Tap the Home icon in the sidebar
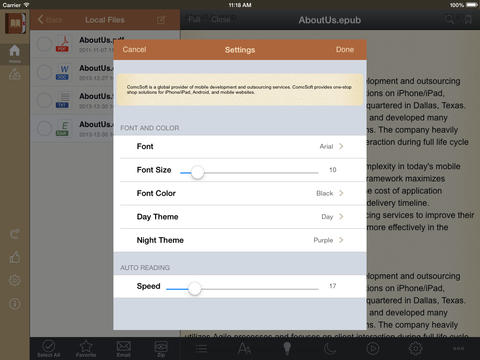The width and height of the screenshot is (480, 360). [14, 51]
